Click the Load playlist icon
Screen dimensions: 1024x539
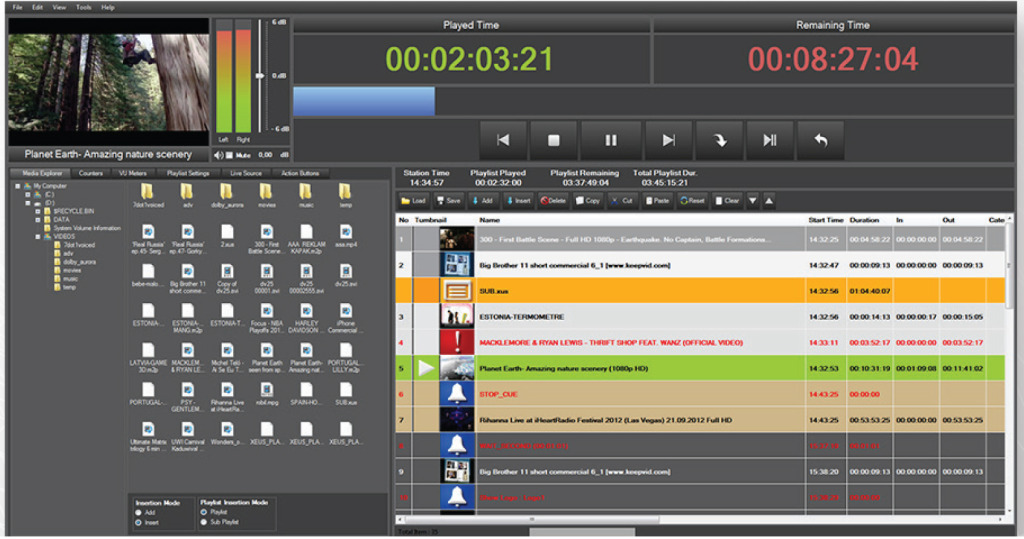pyautogui.click(x=413, y=201)
